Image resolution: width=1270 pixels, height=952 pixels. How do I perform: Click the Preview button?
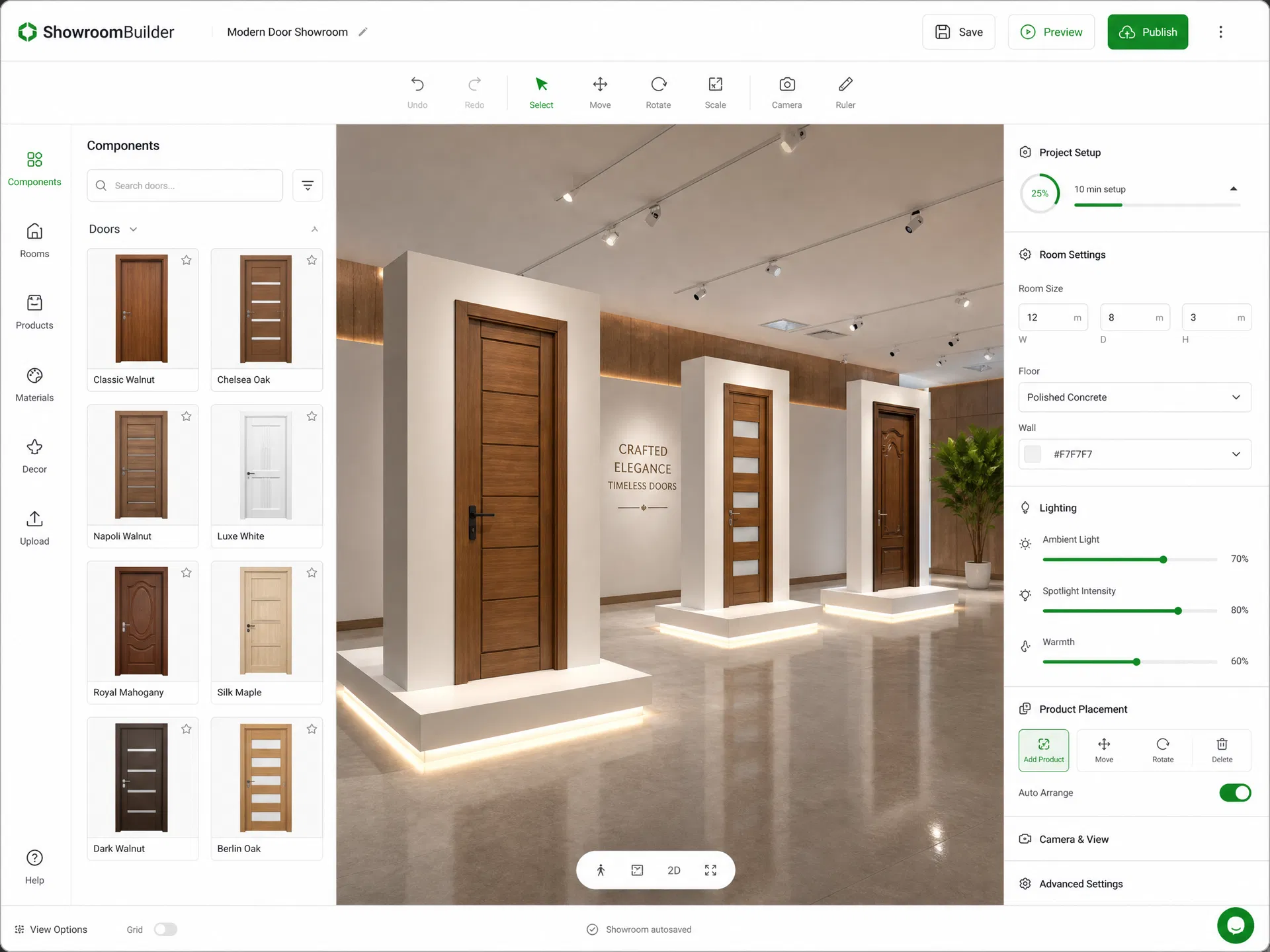tap(1051, 32)
